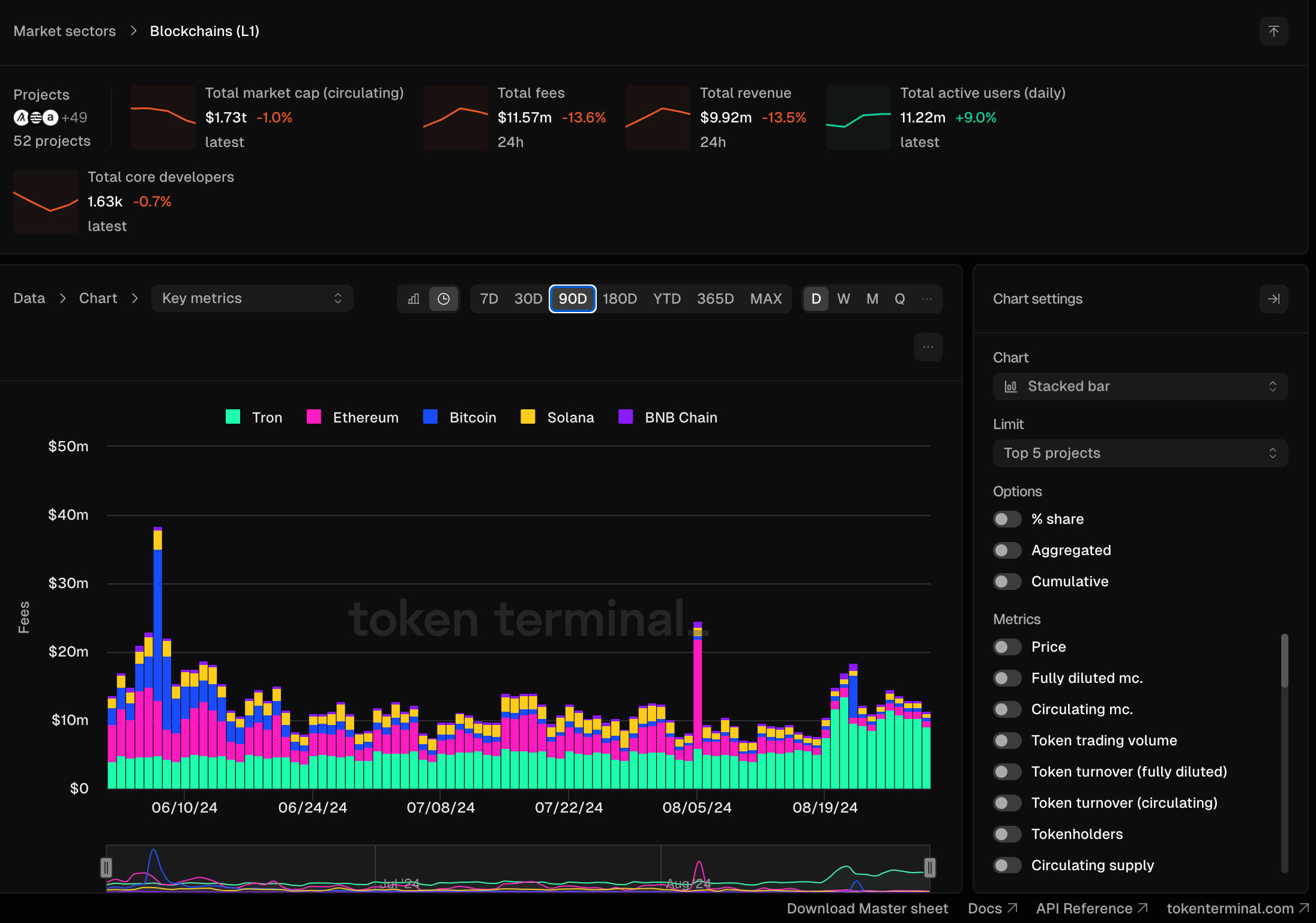Click the Total fees sparkline thumbnail
The image size is (1316, 923).
(455, 118)
